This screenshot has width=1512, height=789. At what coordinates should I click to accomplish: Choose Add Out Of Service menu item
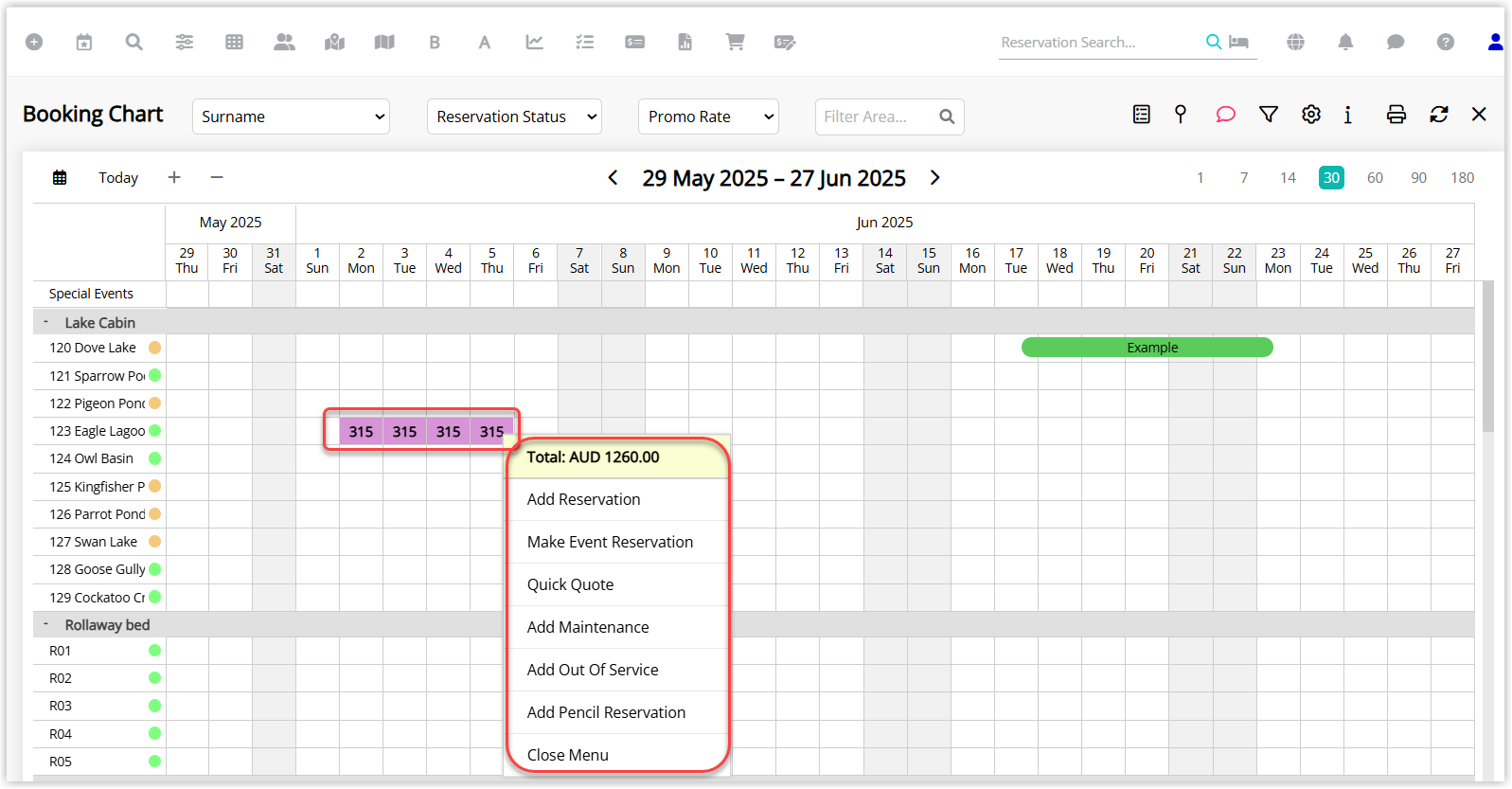click(618, 670)
